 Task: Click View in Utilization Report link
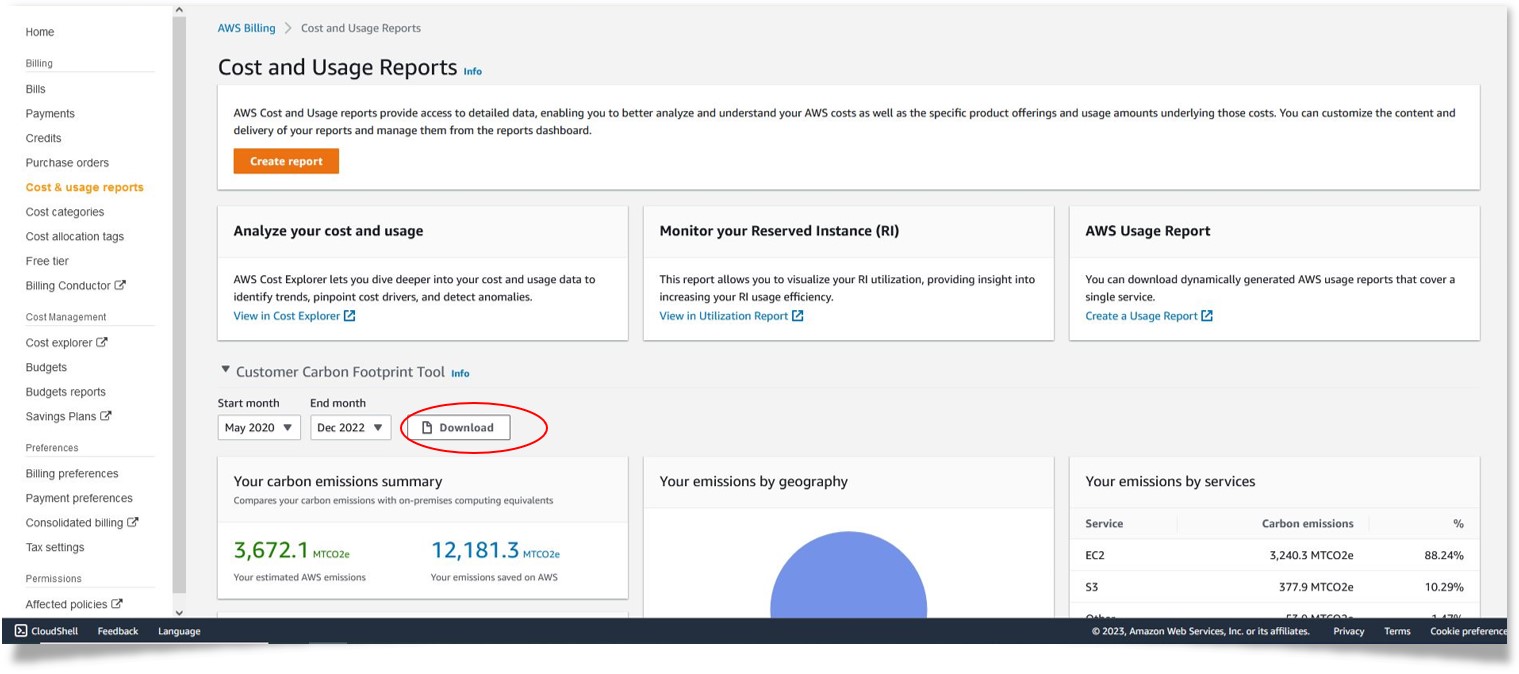point(724,316)
